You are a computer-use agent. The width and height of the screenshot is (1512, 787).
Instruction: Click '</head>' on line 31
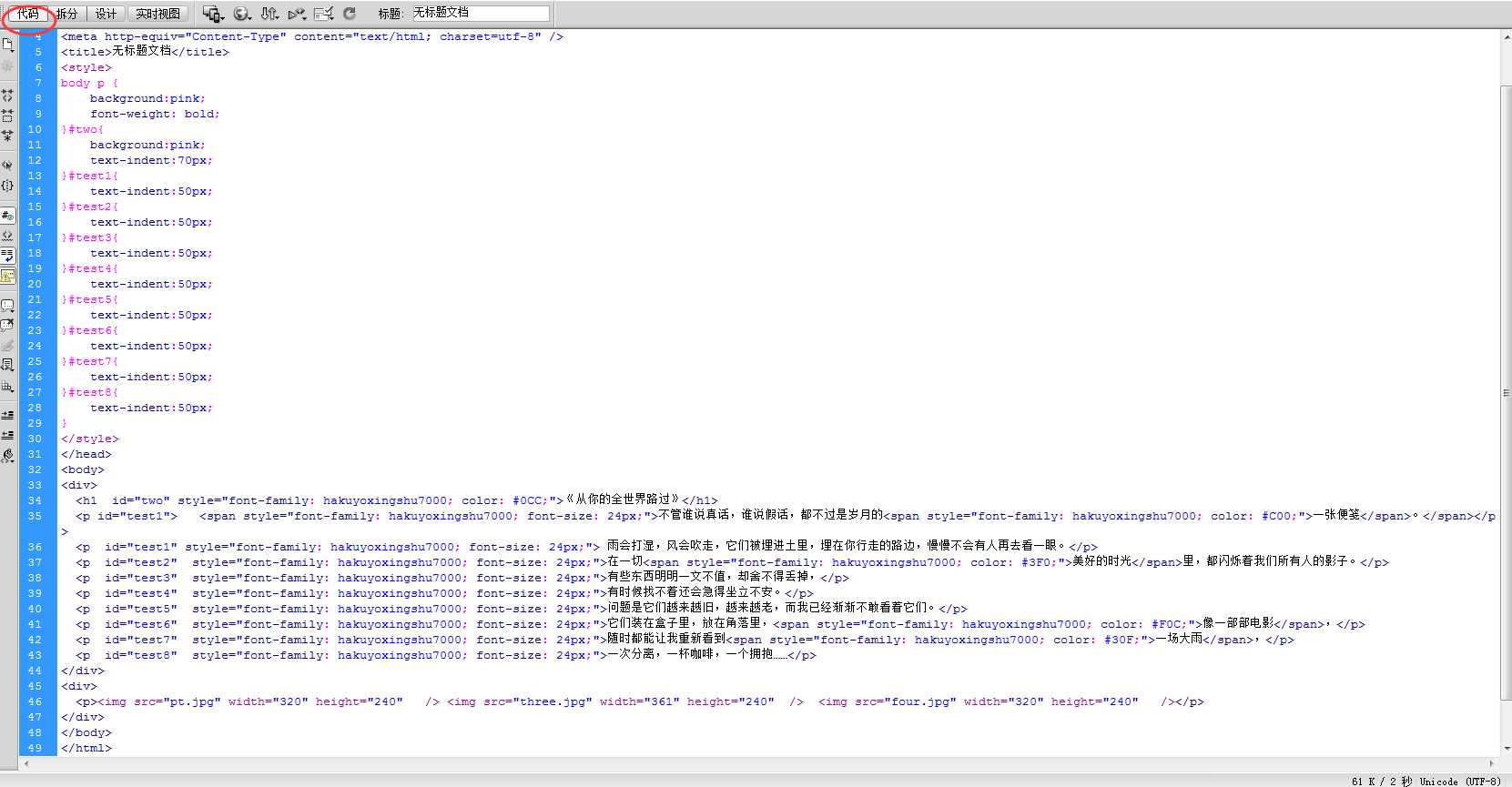click(86, 454)
